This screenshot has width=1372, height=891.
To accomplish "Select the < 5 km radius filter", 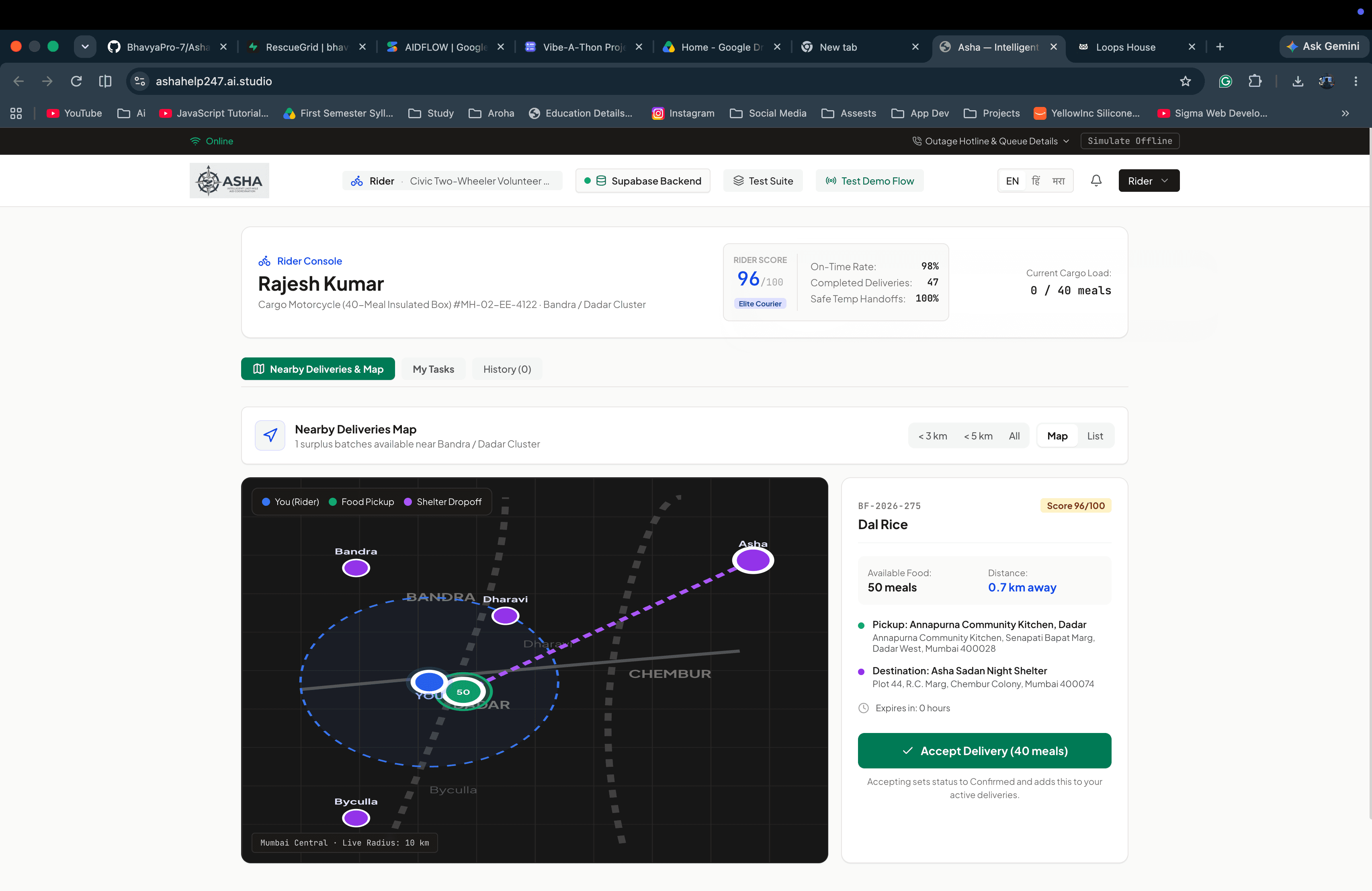I will pyautogui.click(x=978, y=436).
